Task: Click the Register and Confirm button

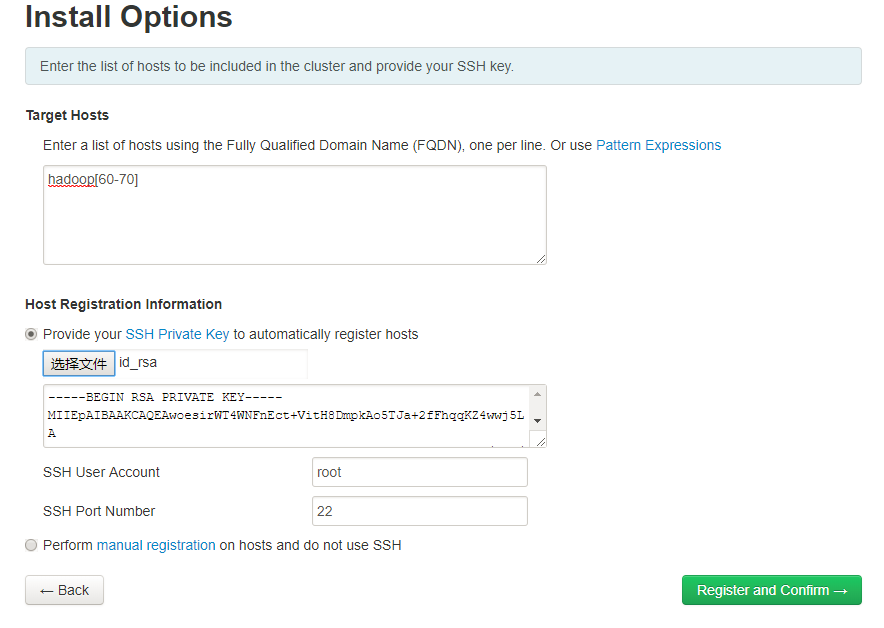Action: (x=772, y=590)
